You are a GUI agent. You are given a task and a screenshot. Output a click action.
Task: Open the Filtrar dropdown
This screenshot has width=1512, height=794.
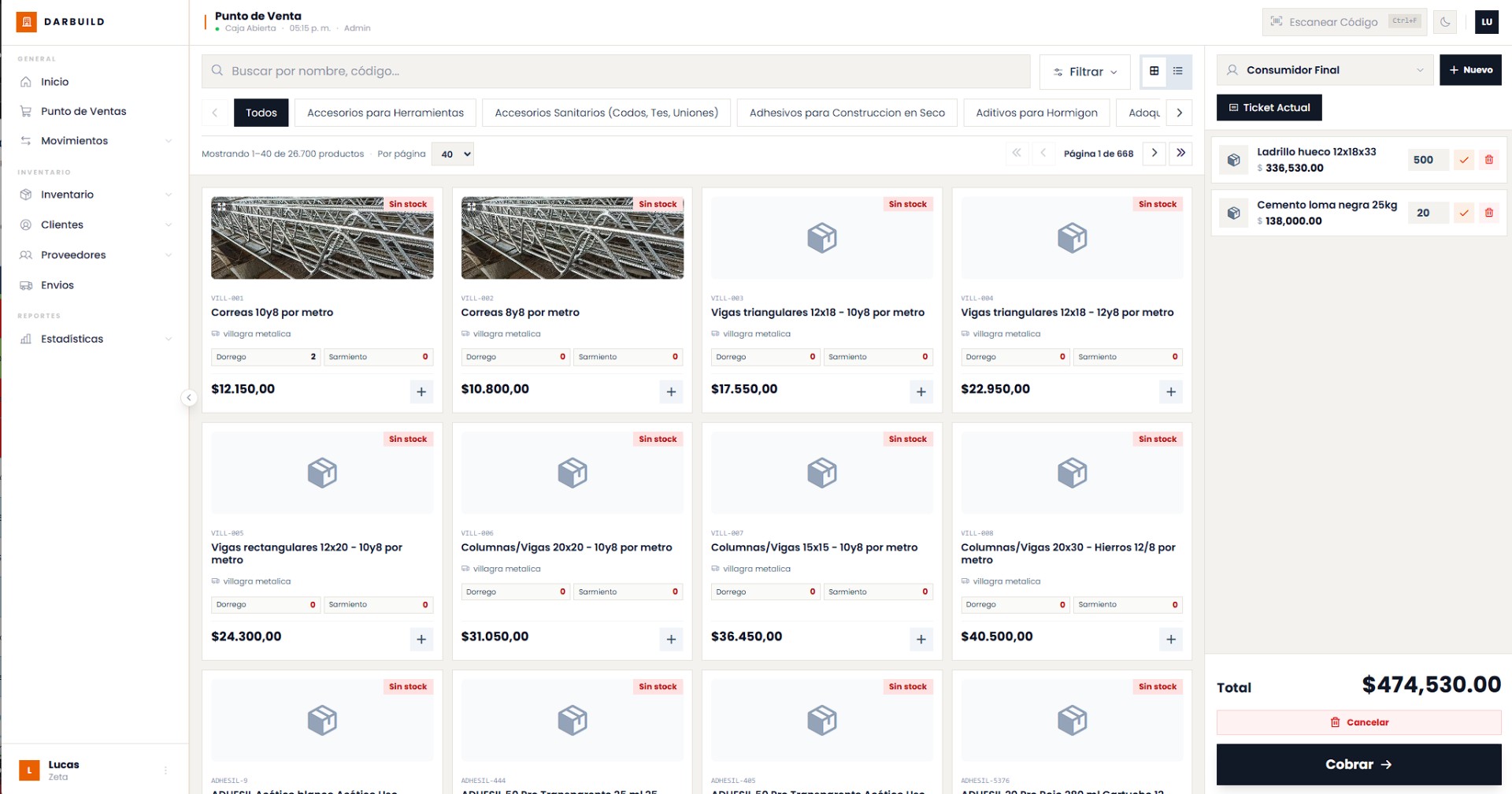click(1085, 72)
